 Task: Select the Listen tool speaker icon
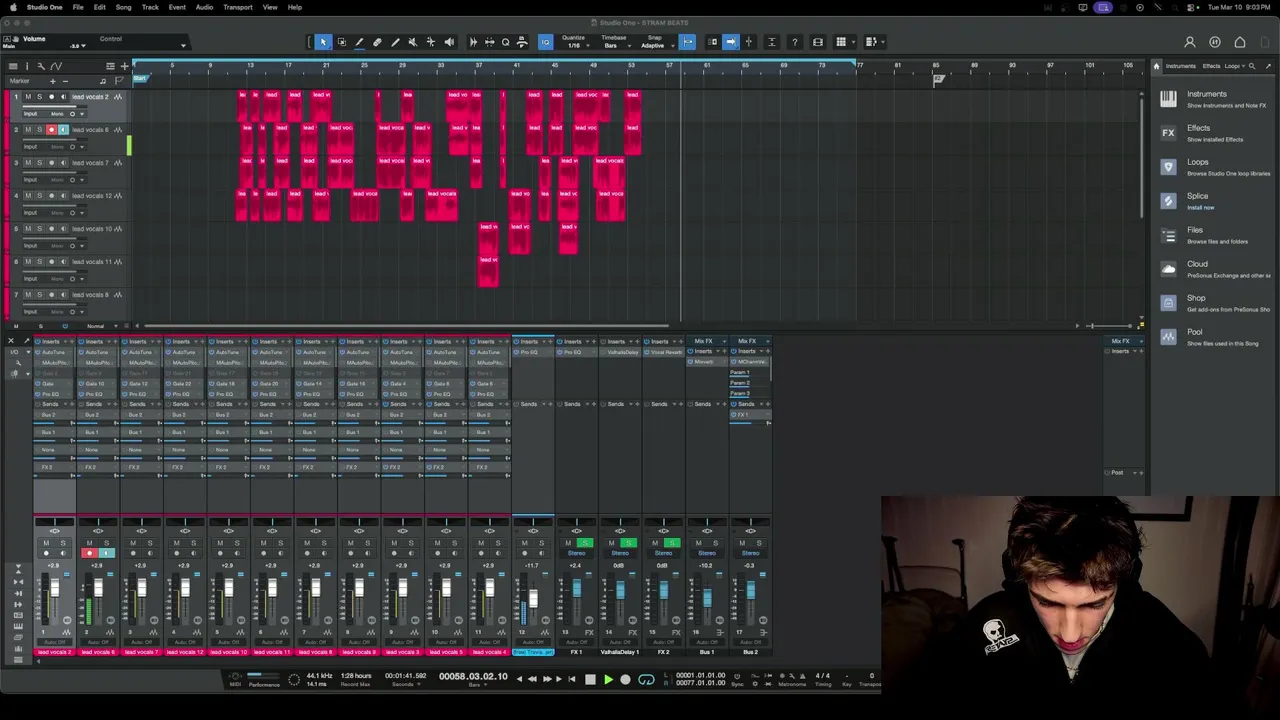[x=449, y=42]
